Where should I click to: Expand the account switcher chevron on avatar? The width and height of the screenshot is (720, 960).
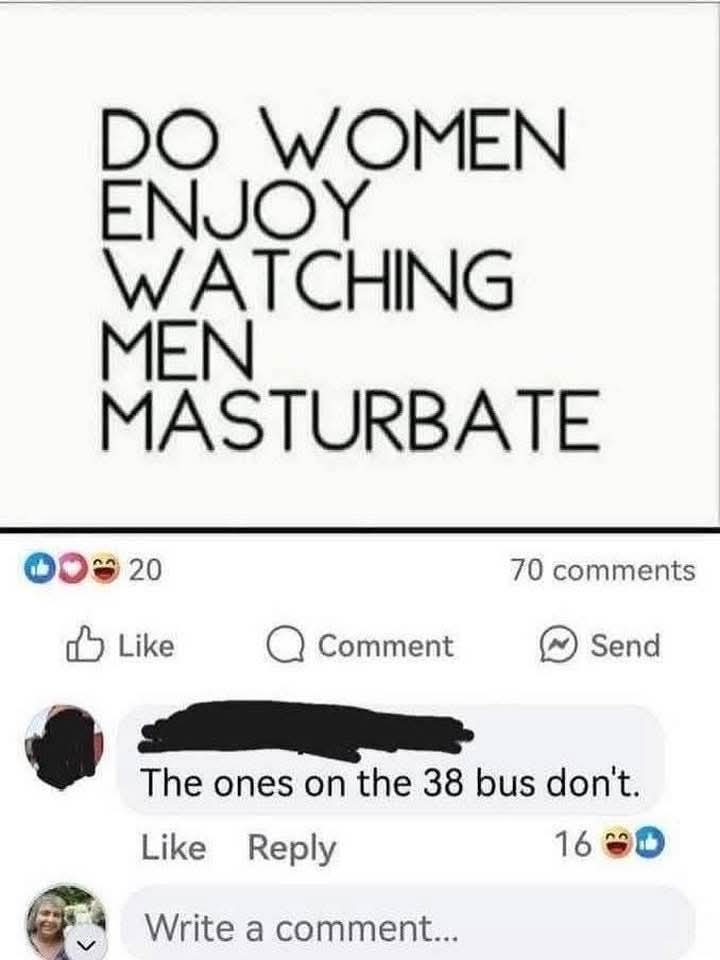(x=88, y=947)
